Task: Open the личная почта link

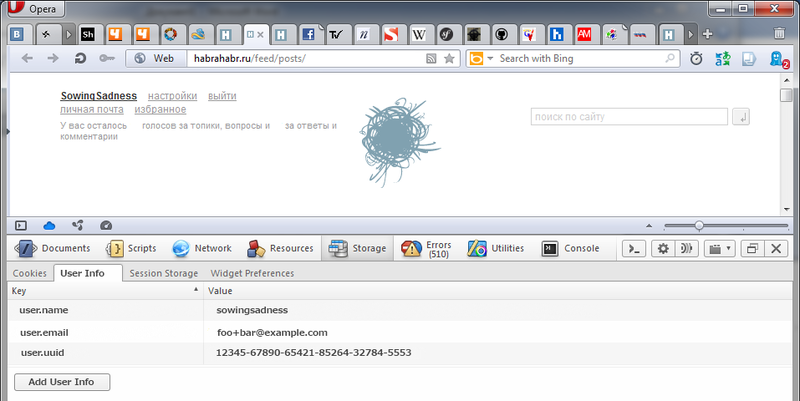Action: 92,109
